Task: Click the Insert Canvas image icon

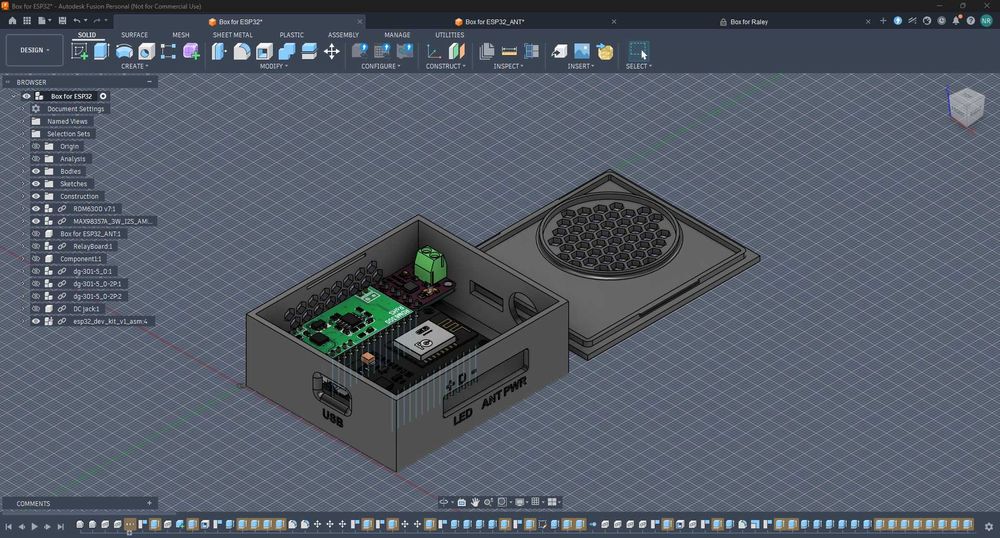Action: (582, 51)
